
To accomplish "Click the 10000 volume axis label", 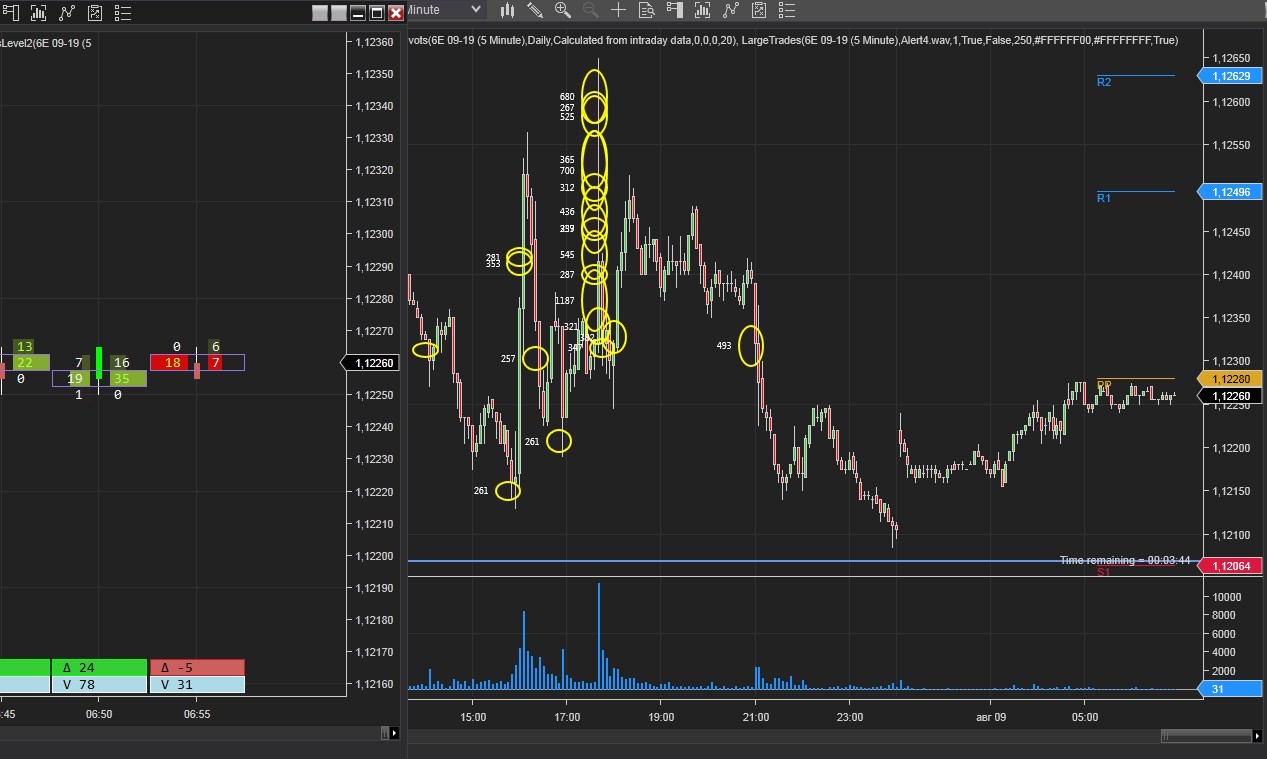I will (x=1226, y=597).
